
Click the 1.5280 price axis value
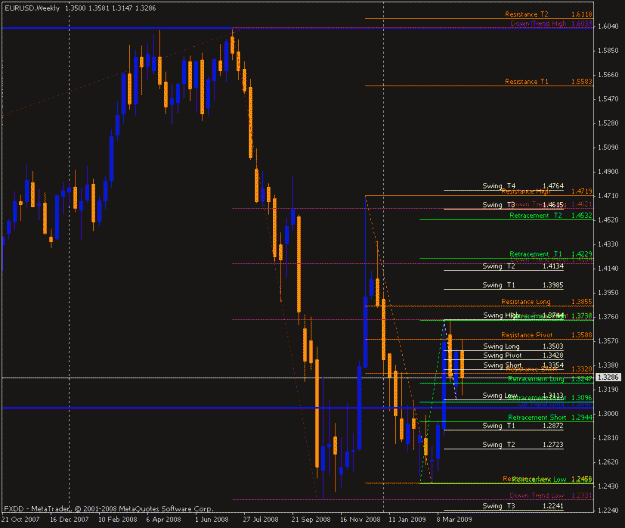pyautogui.click(x=608, y=124)
